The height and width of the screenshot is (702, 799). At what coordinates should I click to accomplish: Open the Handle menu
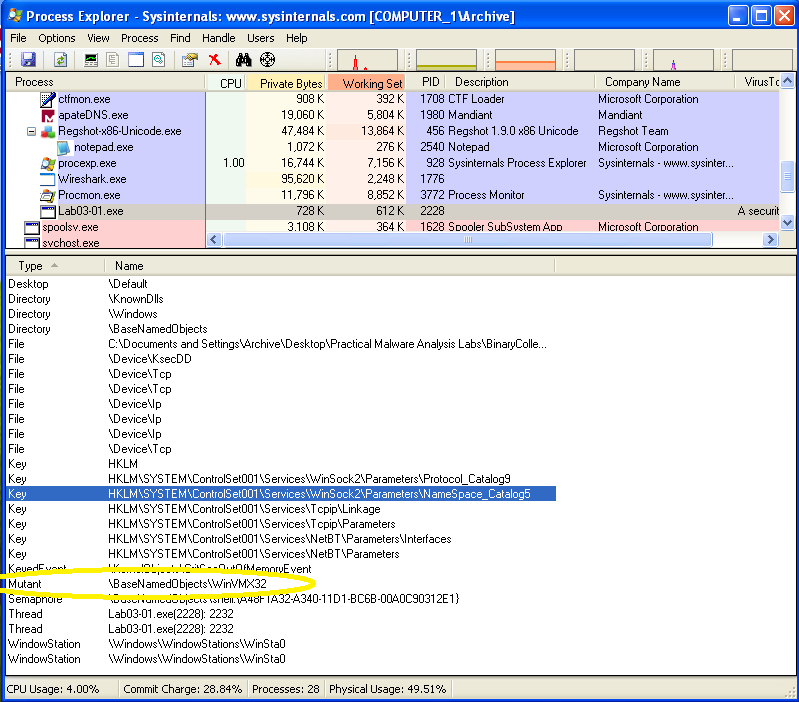tap(218, 38)
